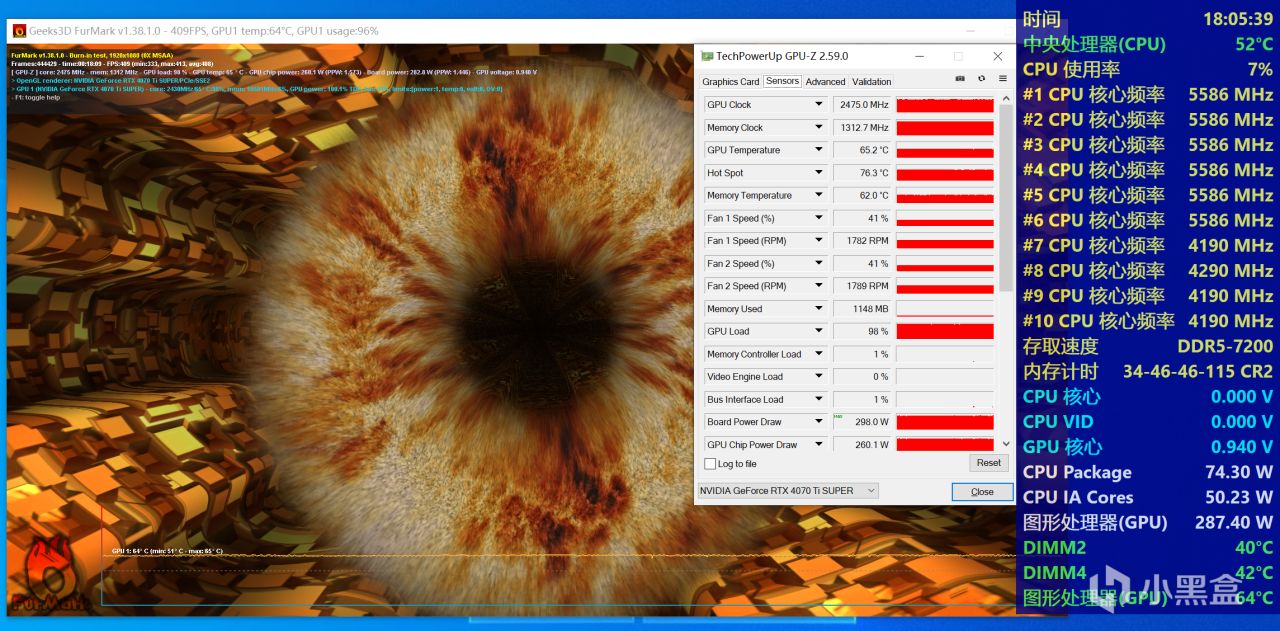Open the Memory Clock sensor dropdown

coord(819,128)
